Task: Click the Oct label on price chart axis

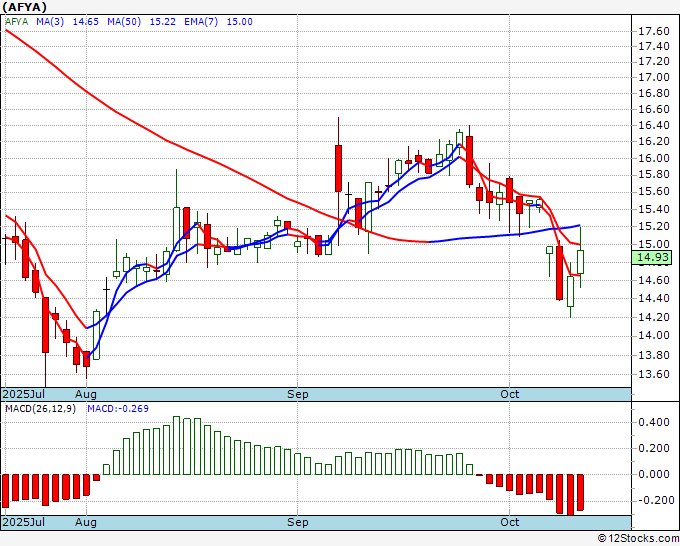Action: click(510, 394)
